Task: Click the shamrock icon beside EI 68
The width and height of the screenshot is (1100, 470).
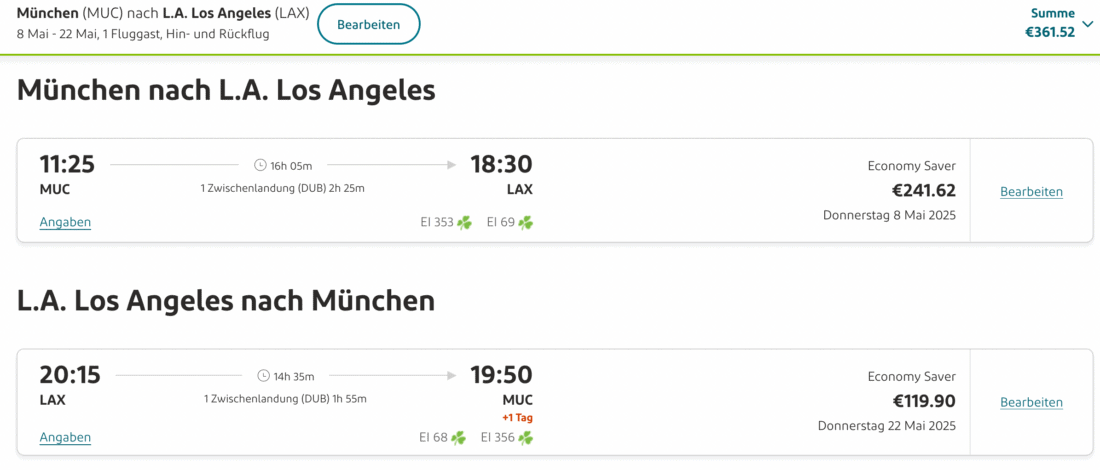Action: (458, 437)
